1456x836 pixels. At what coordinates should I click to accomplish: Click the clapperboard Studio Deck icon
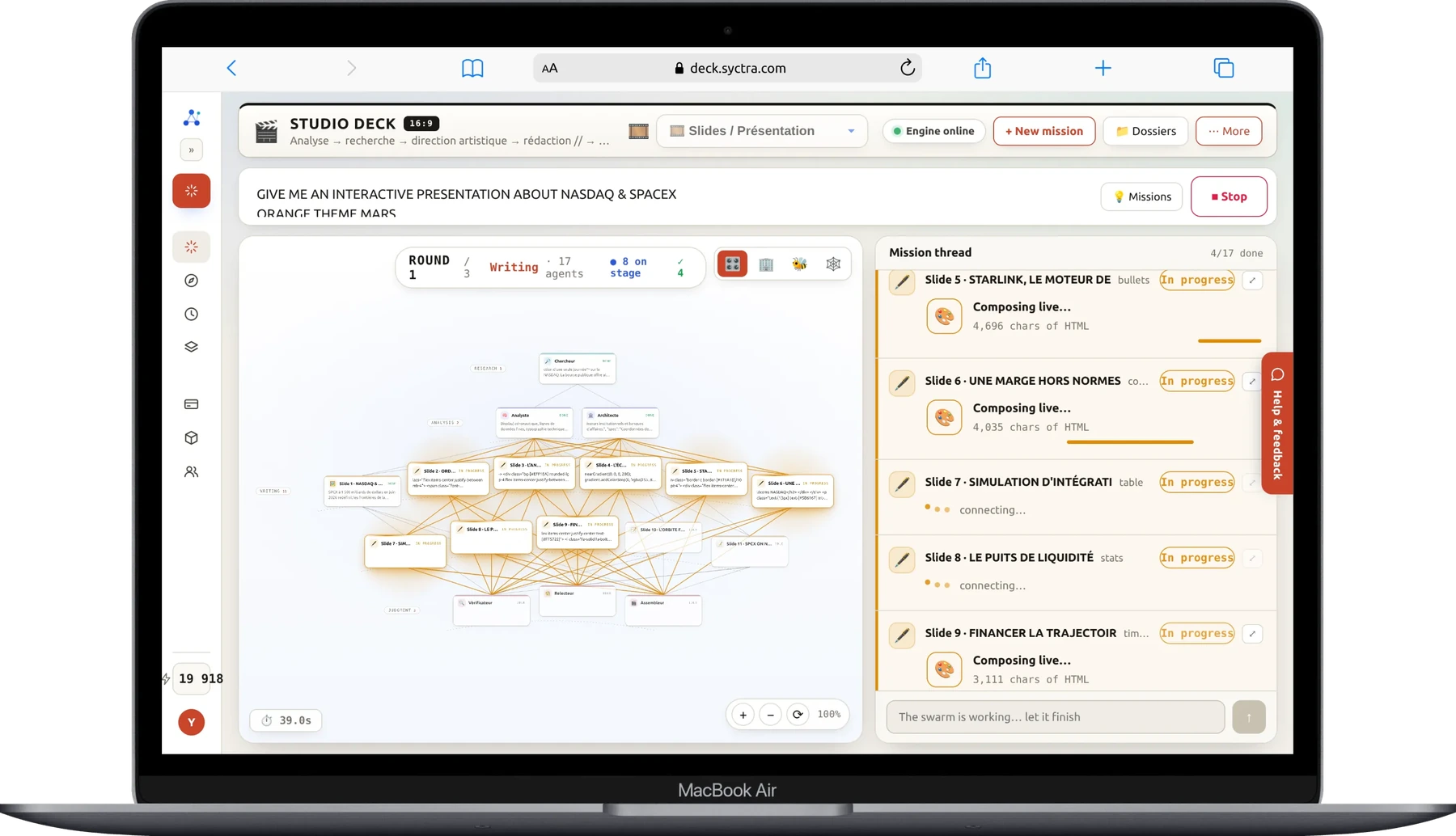266,131
